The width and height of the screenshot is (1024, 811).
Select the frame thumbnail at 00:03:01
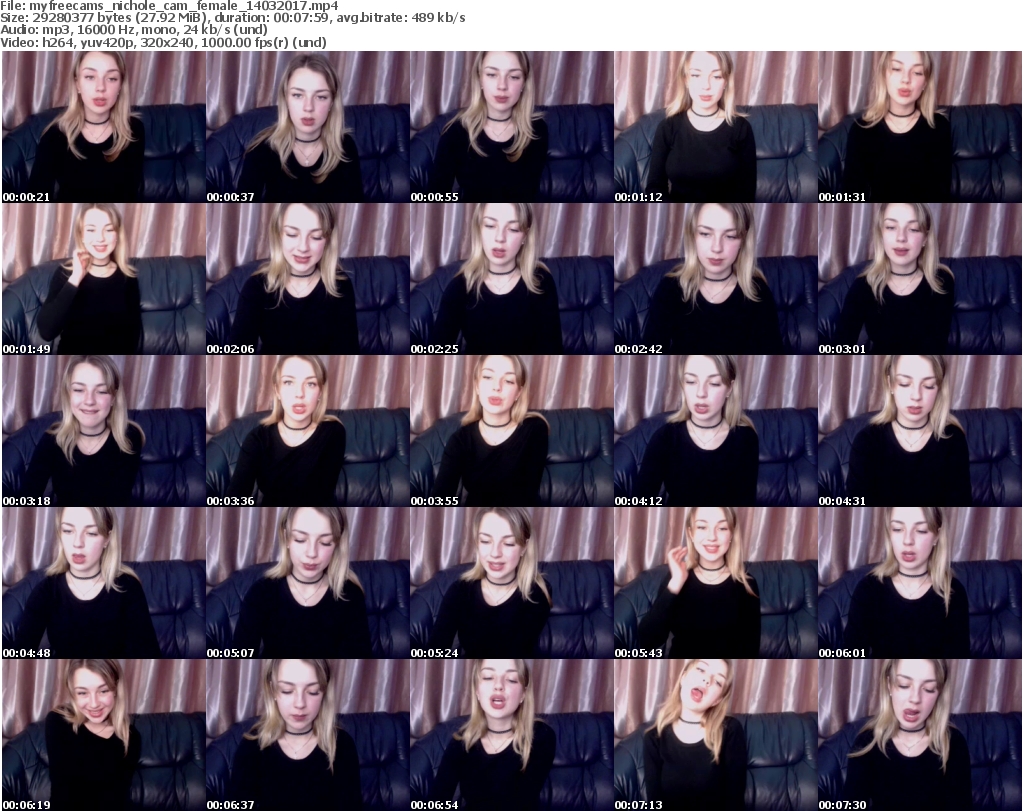(x=920, y=279)
